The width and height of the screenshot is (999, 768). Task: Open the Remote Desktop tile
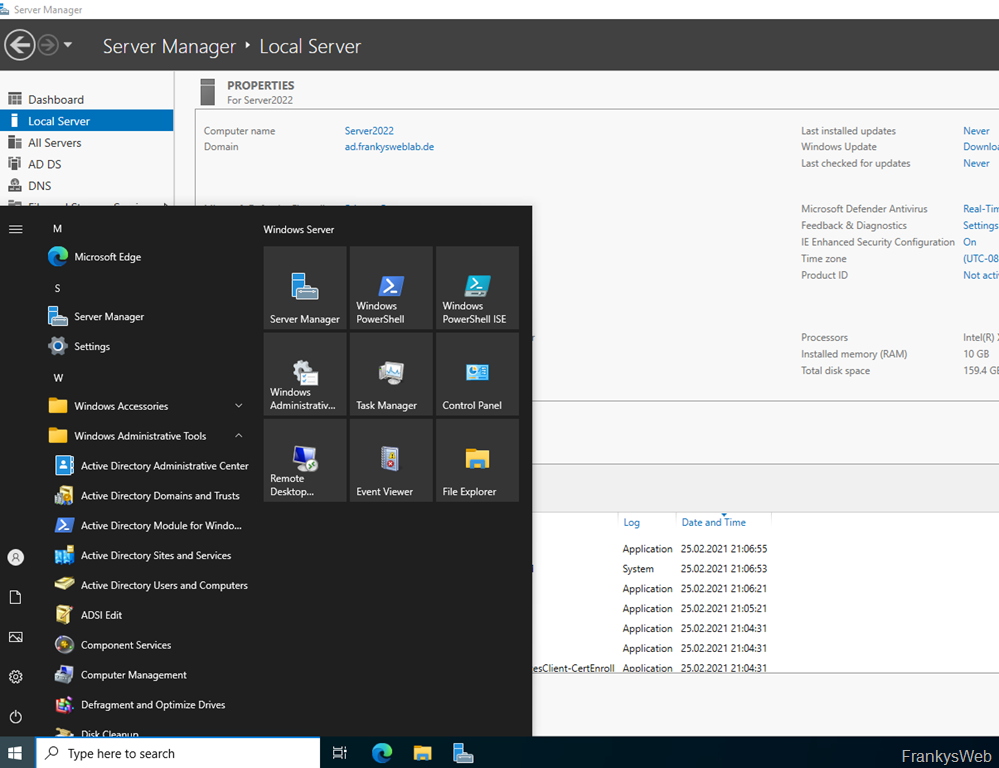305,460
